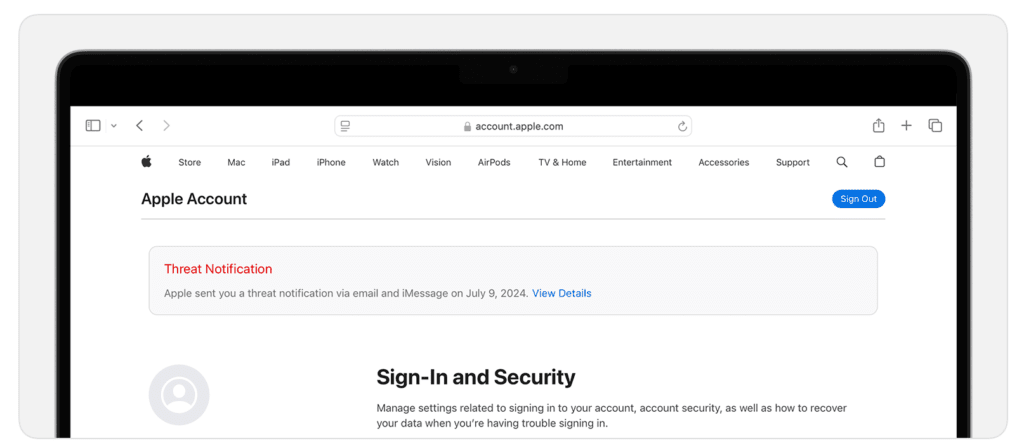This screenshot has height=448, width=1024.
Task: Click the Sign-In and Security heading
Action: 476,377
